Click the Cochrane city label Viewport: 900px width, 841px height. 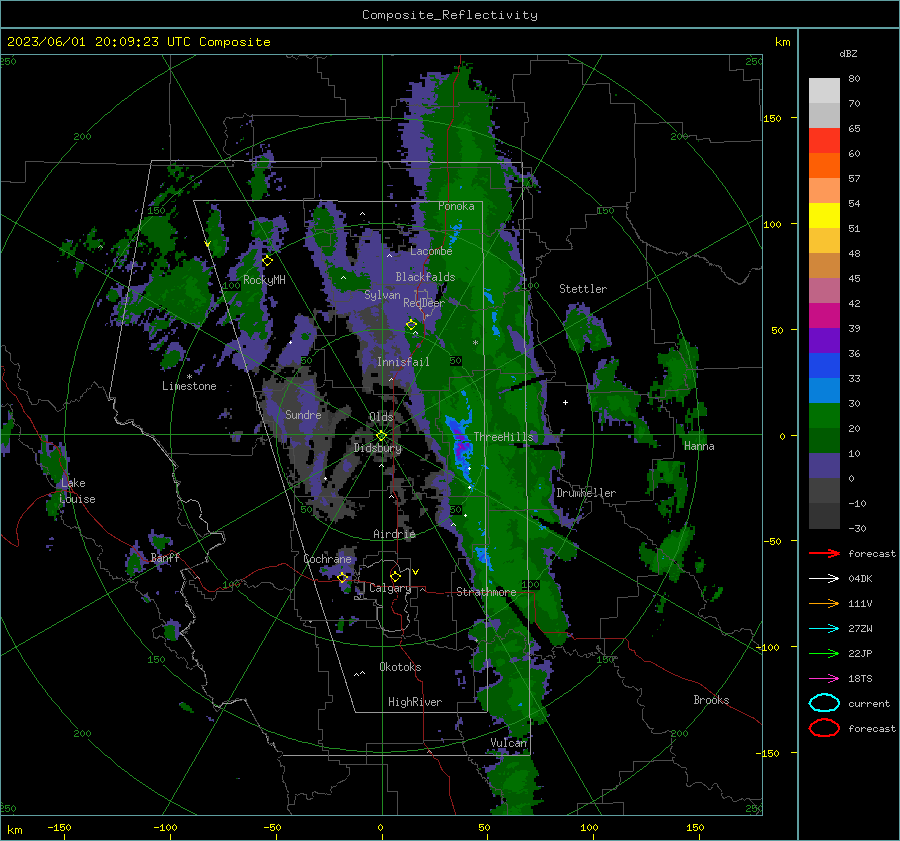[327, 559]
